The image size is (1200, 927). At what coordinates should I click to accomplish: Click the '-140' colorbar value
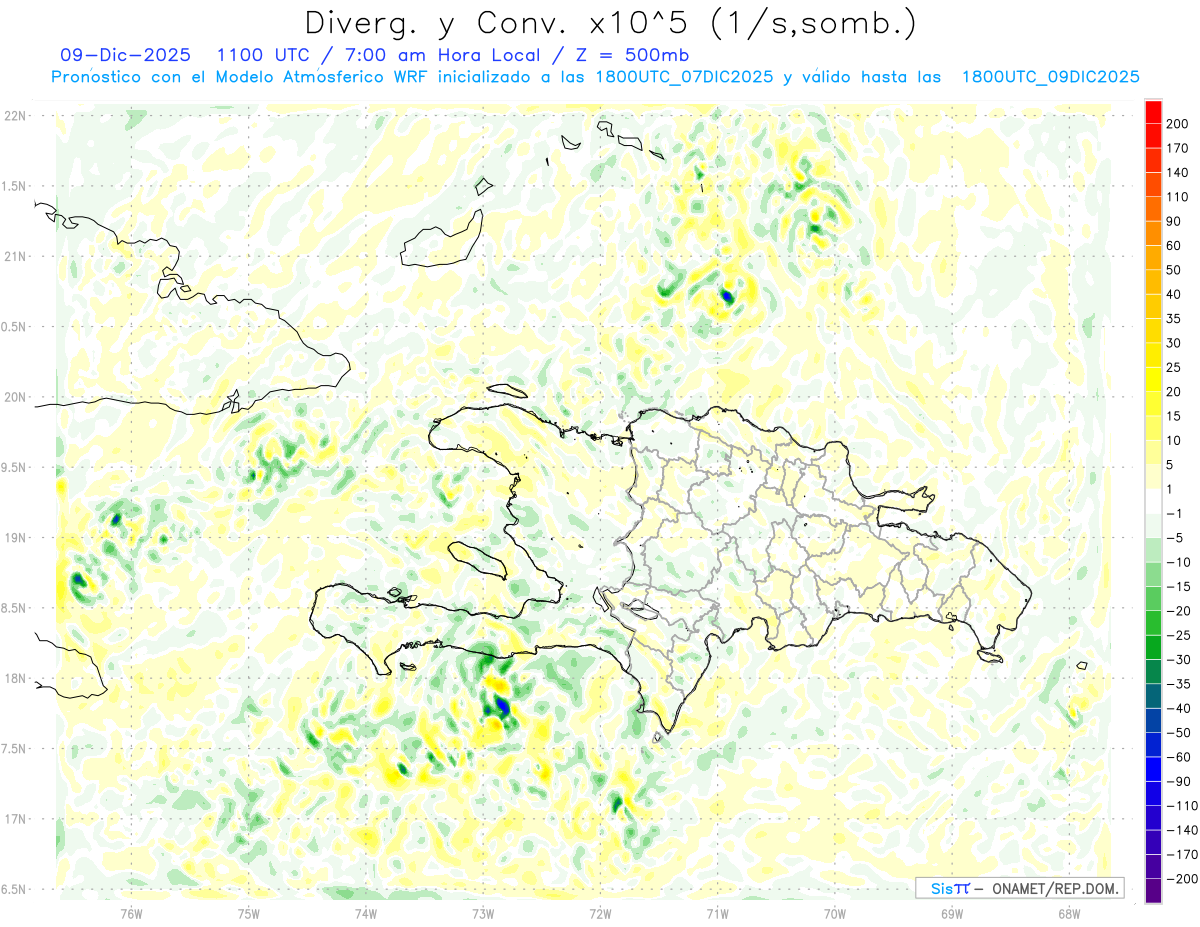1181,830
